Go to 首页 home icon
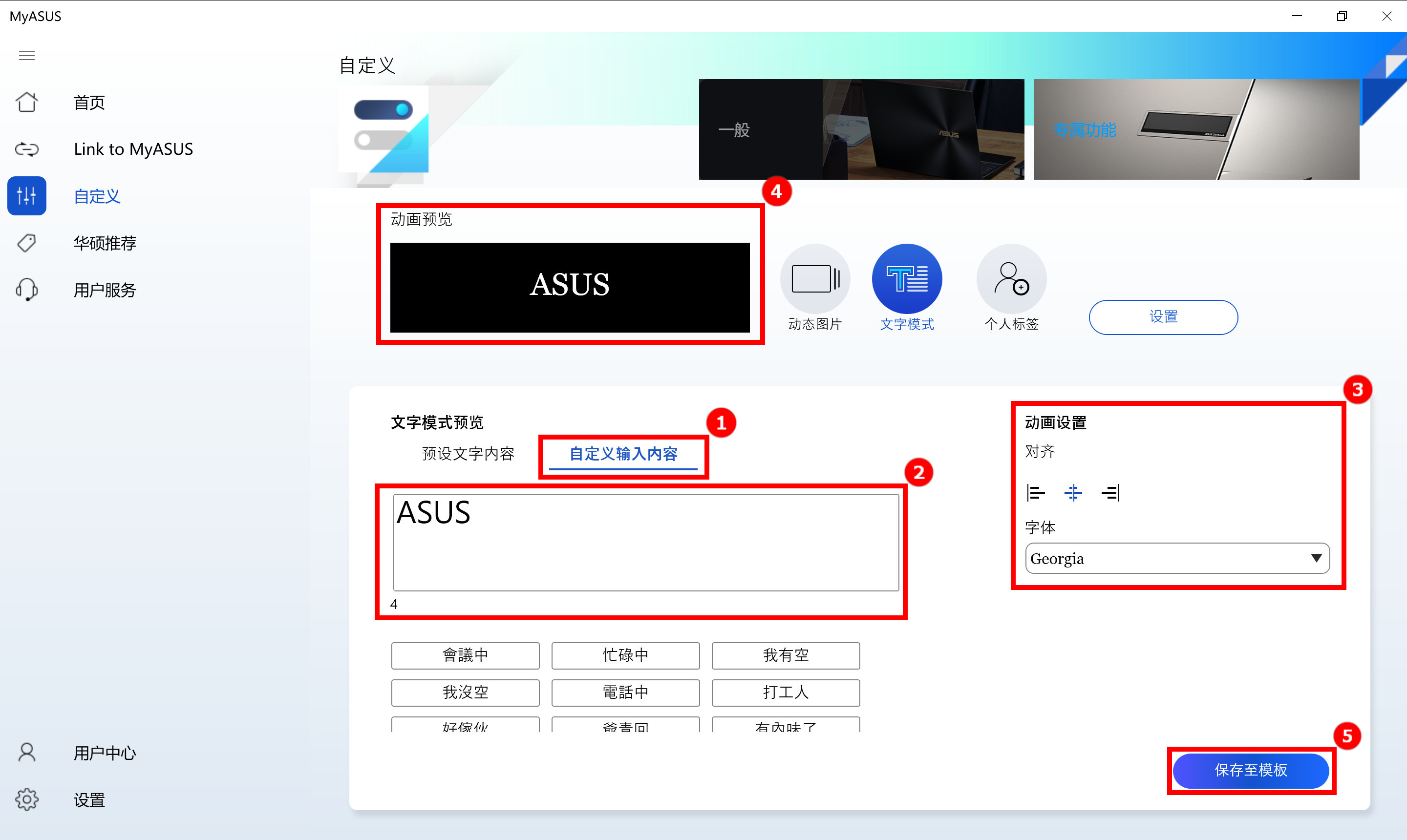Screen dimensions: 1407x840 (x=26, y=103)
